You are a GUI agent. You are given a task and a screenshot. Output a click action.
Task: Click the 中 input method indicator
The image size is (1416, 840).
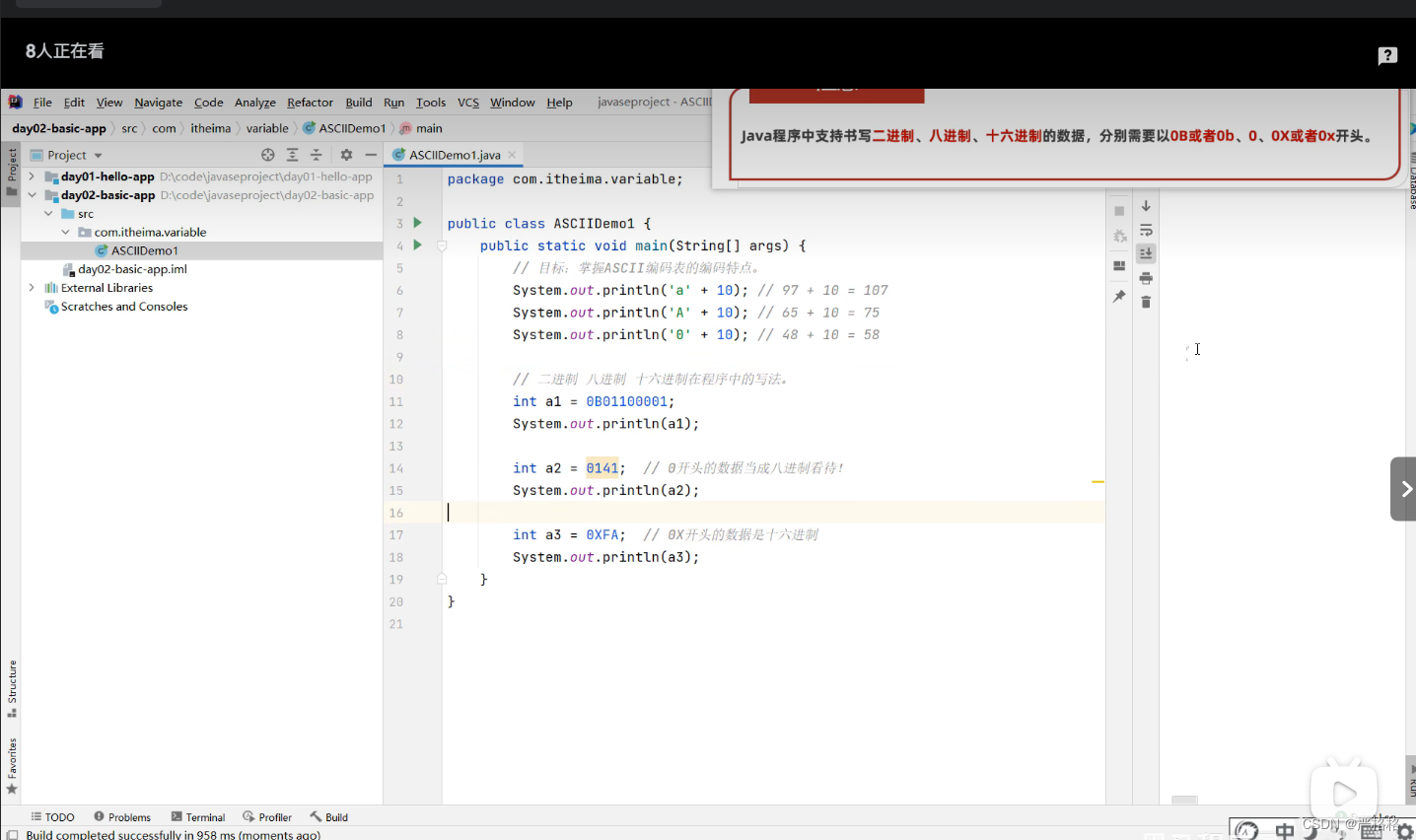1284,830
